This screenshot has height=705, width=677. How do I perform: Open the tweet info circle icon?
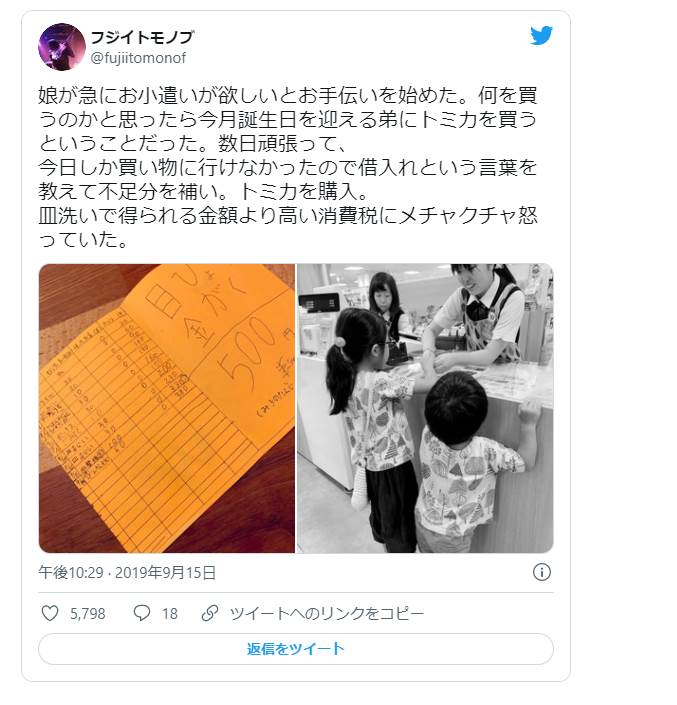point(542,572)
